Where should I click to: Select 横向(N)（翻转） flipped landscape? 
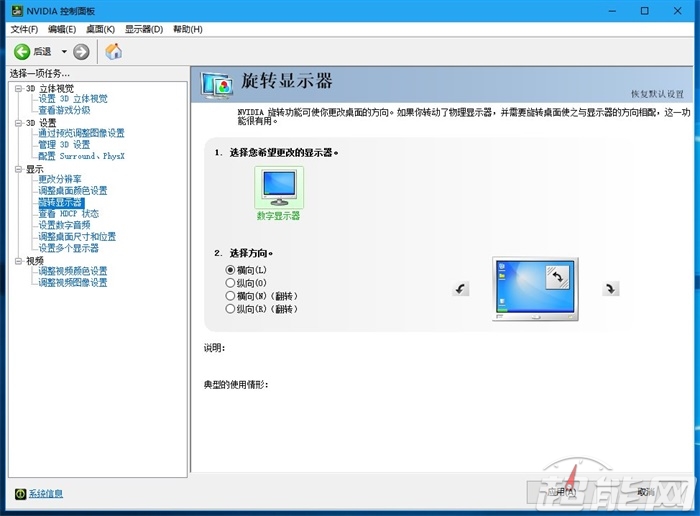[x=230, y=296]
